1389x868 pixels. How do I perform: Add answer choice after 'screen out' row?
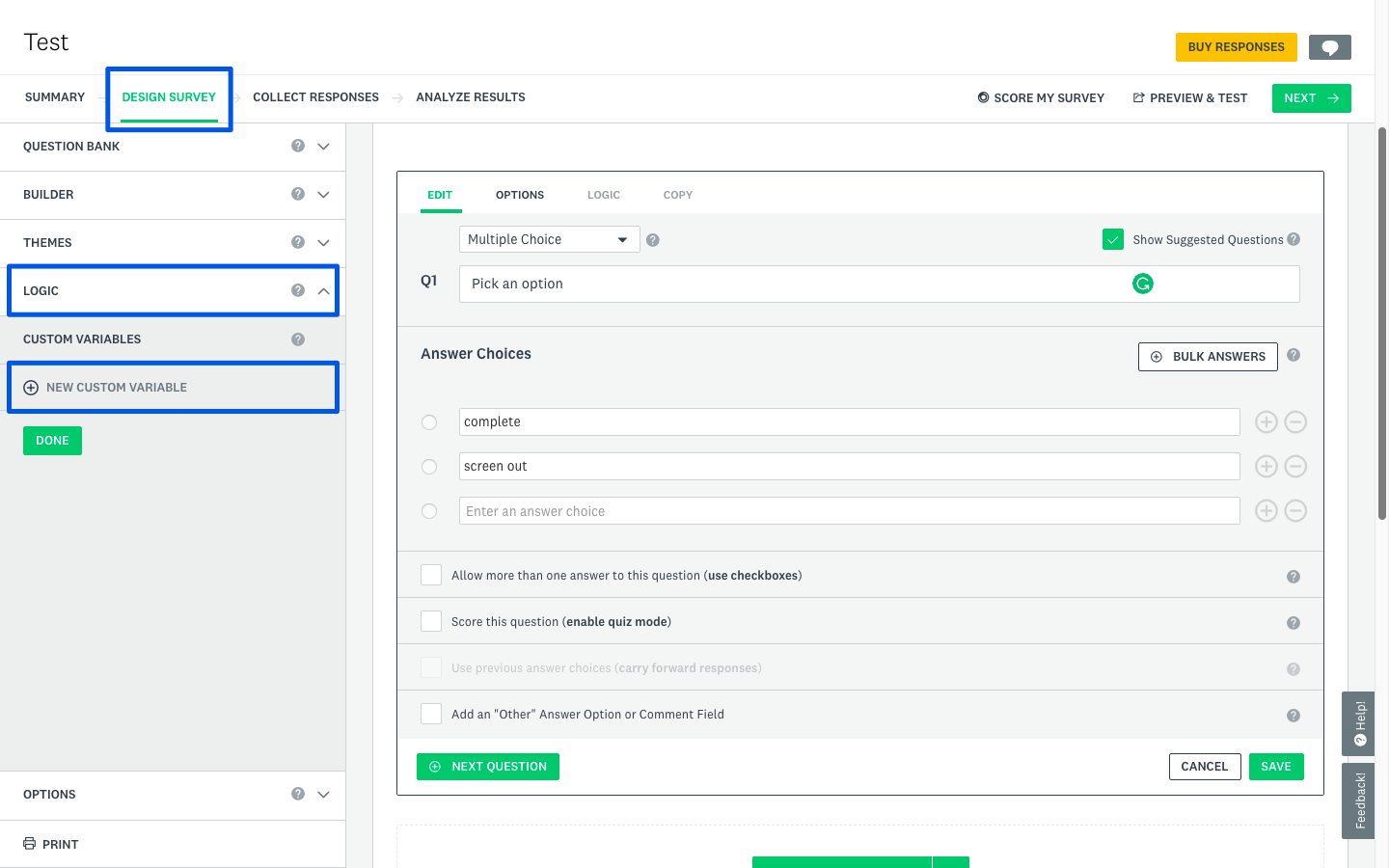point(1266,466)
